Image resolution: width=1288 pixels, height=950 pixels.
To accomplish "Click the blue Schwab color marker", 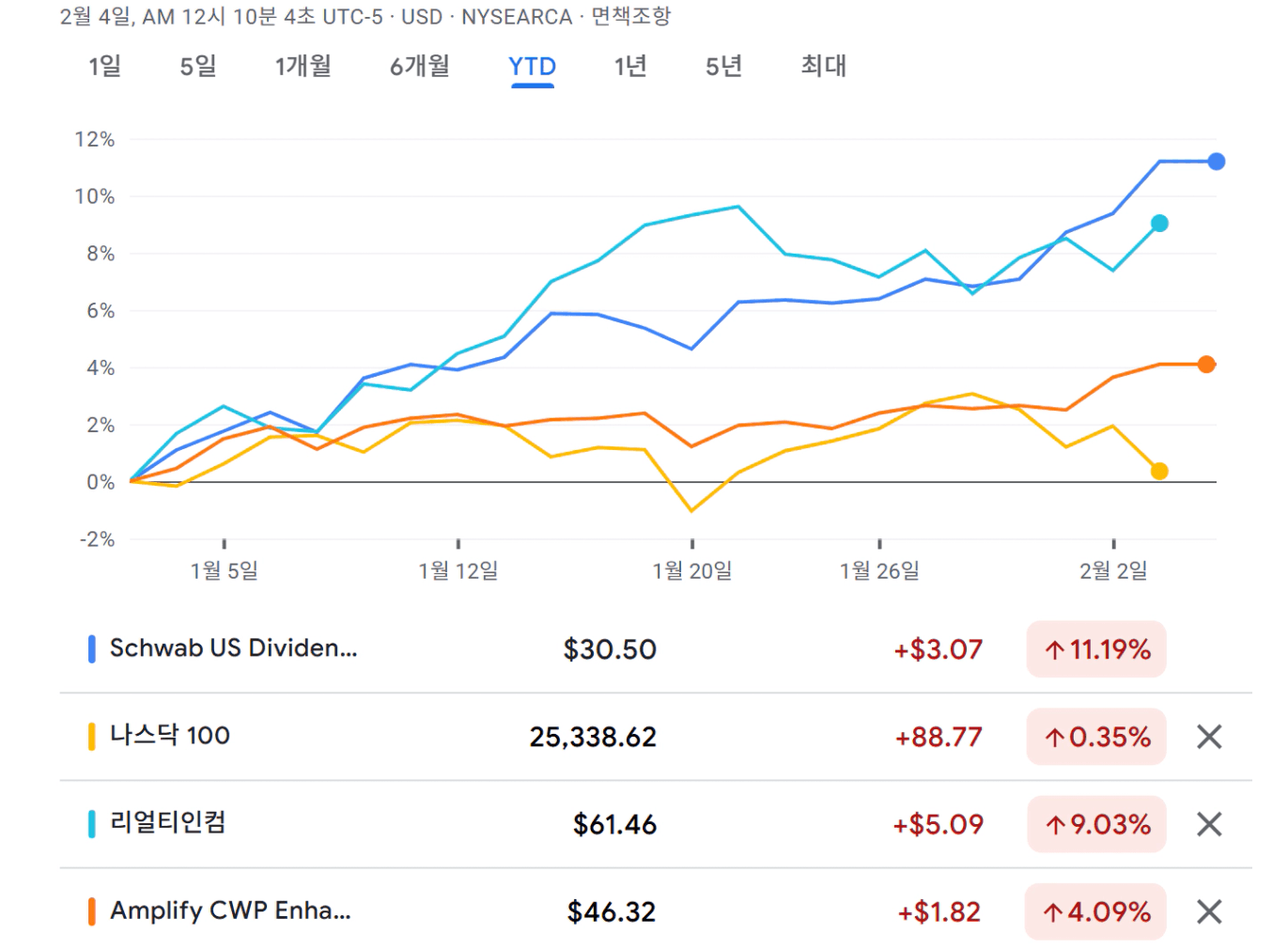I will click(x=91, y=649).
